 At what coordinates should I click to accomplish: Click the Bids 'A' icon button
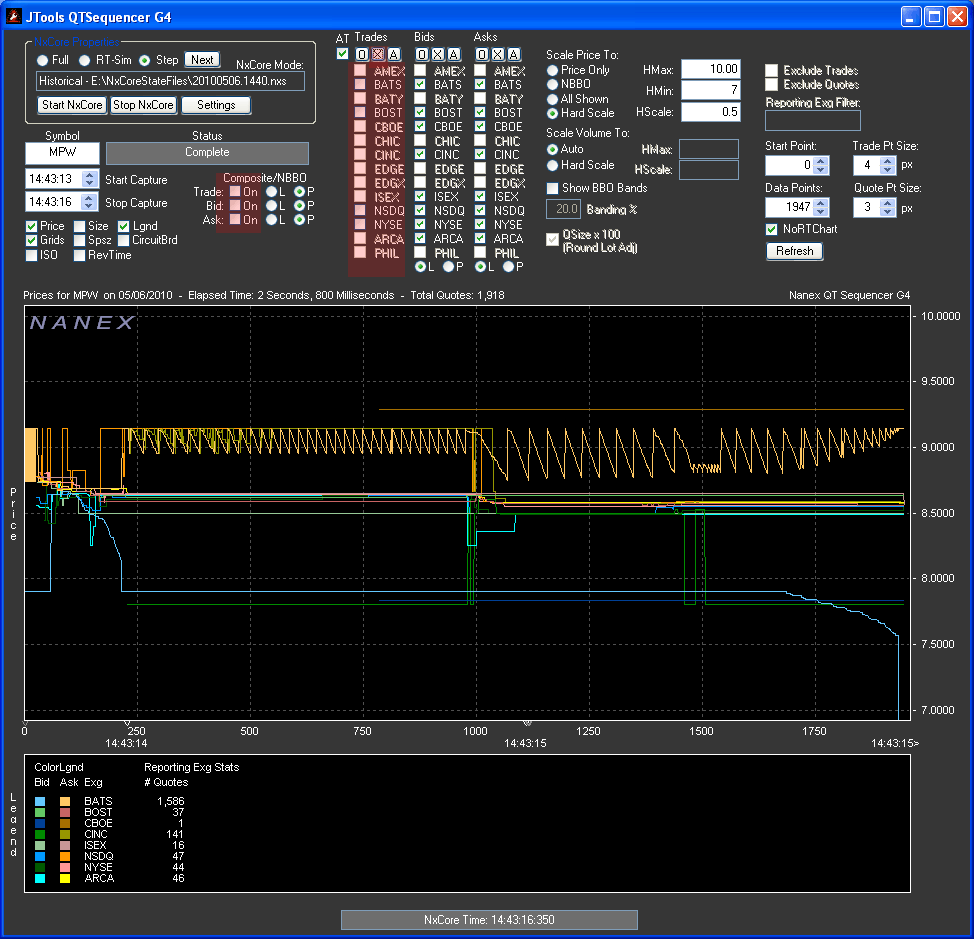[454, 55]
